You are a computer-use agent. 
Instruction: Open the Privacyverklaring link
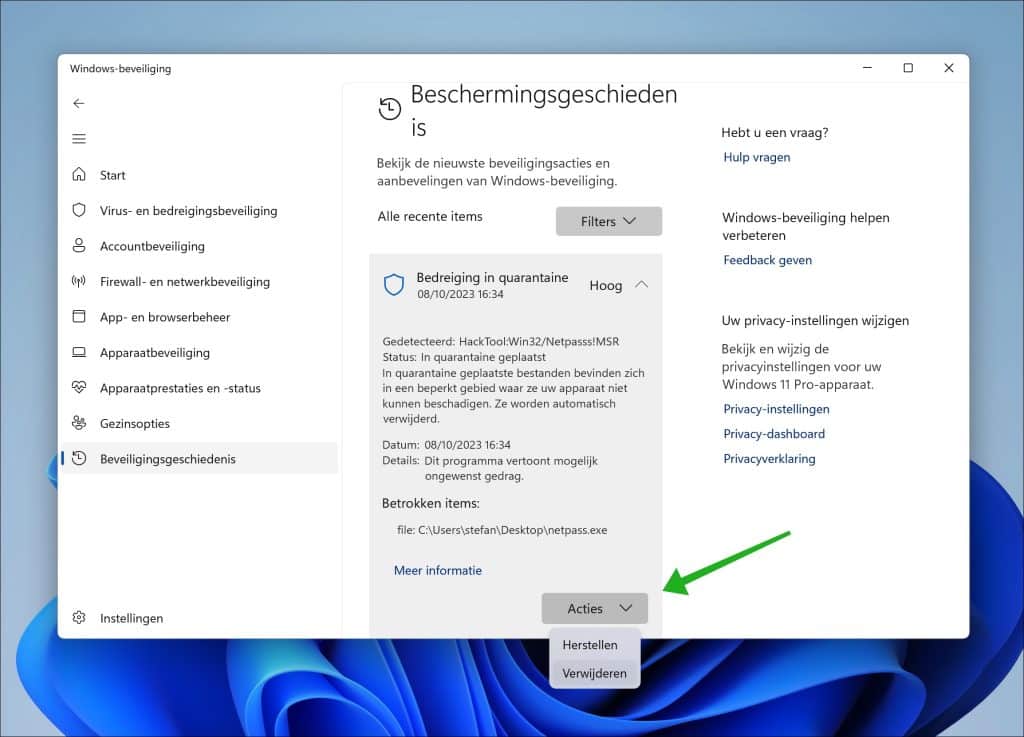tap(769, 459)
